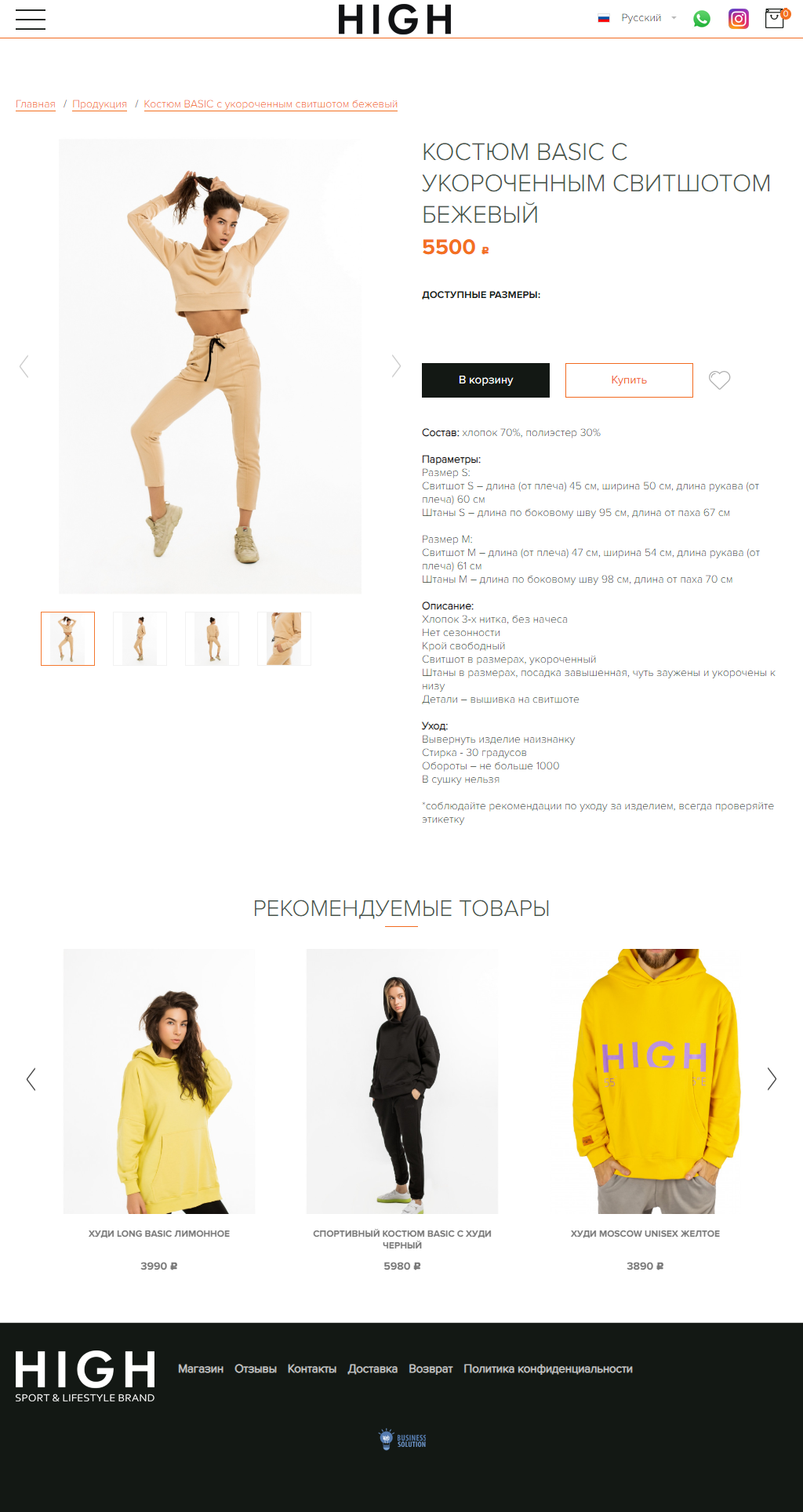Image resolution: width=803 pixels, height=1512 pixels.
Task: Advance recommended products carousel to the right
Action: point(772,1079)
